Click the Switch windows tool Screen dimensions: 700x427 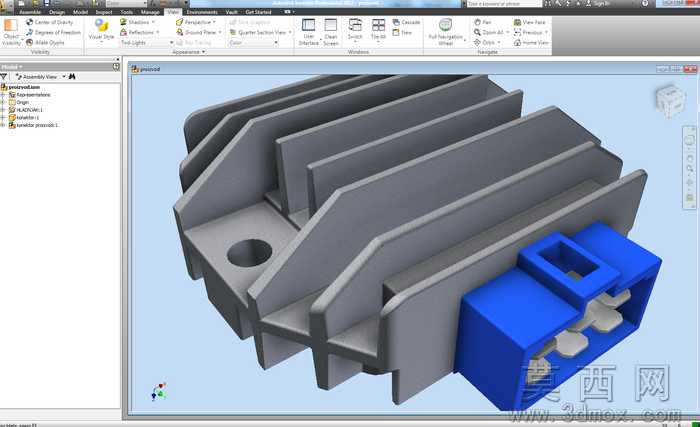click(x=355, y=30)
